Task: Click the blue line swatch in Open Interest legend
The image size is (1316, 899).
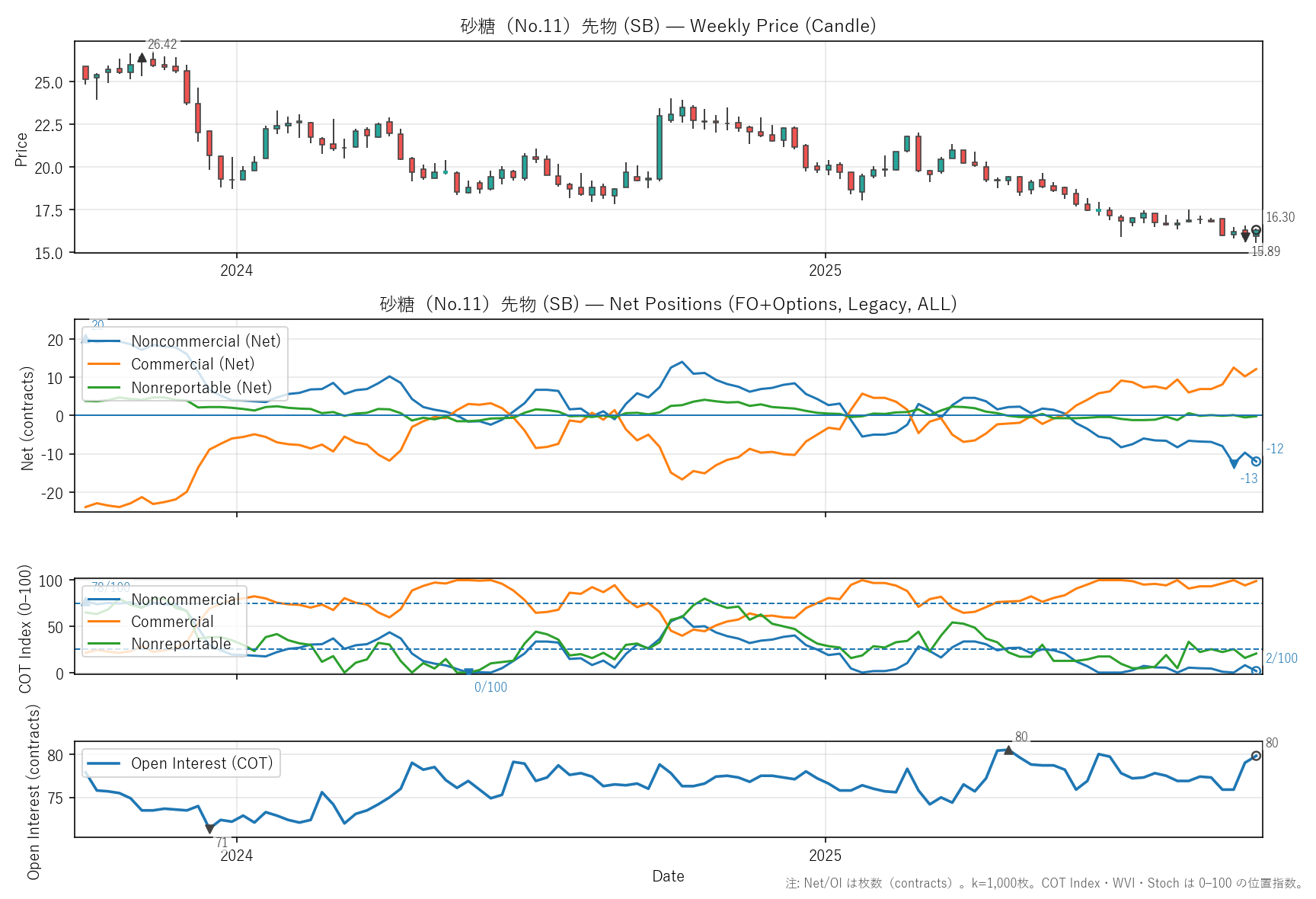Action: (x=104, y=763)
